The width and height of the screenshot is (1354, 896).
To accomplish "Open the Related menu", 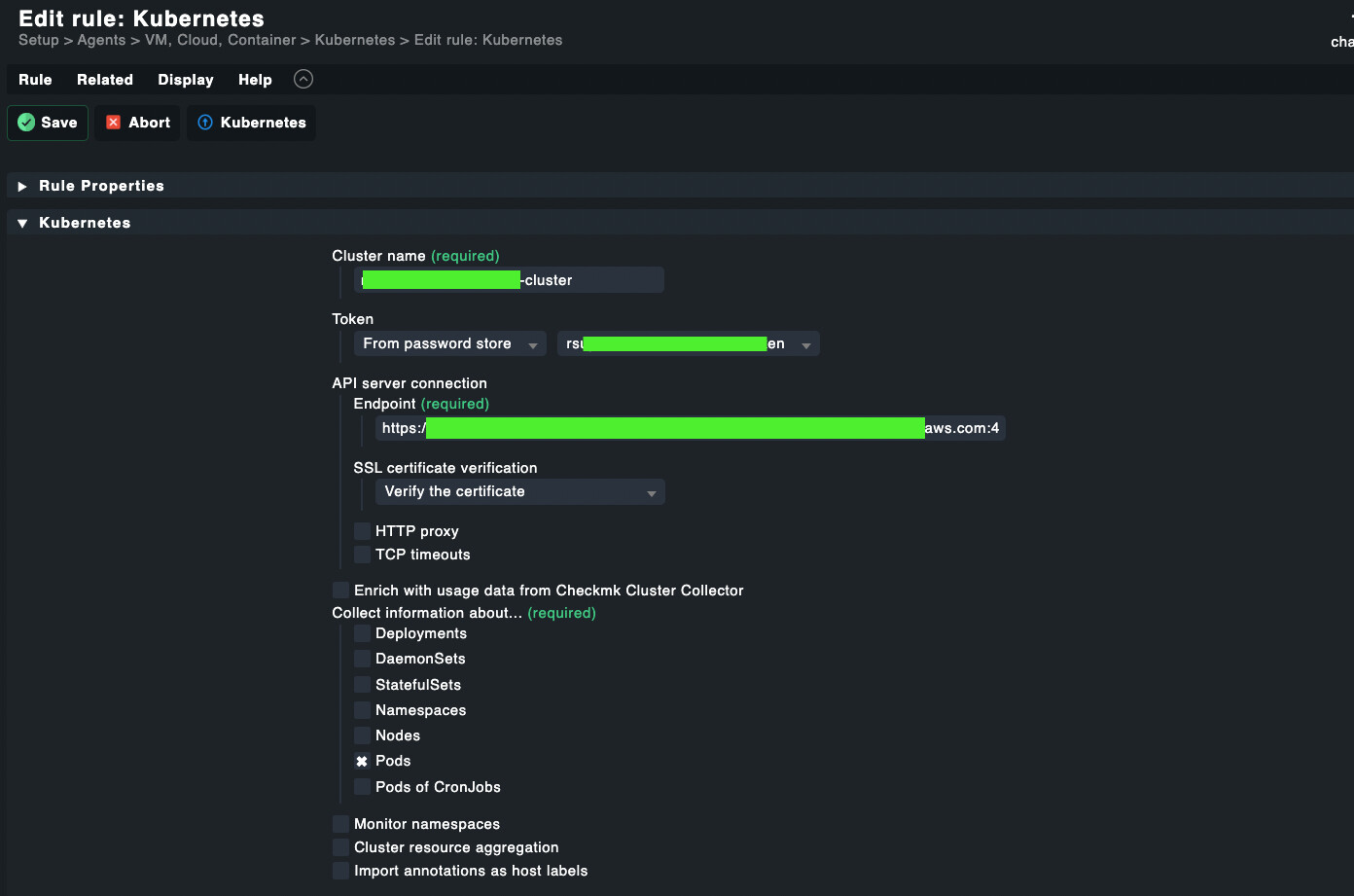I will [105, 80].
